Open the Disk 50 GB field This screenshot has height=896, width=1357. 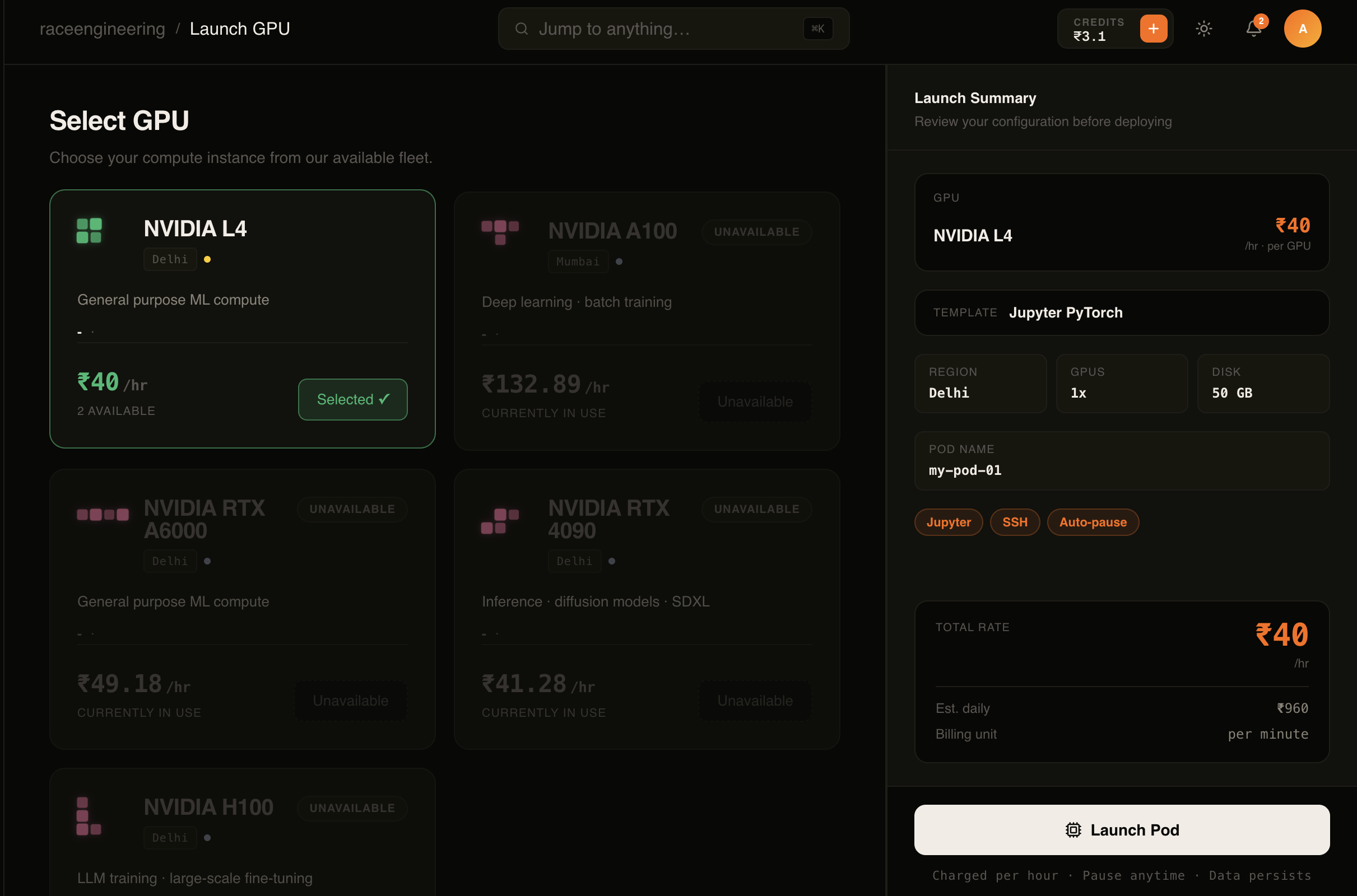pos(1263,384)
